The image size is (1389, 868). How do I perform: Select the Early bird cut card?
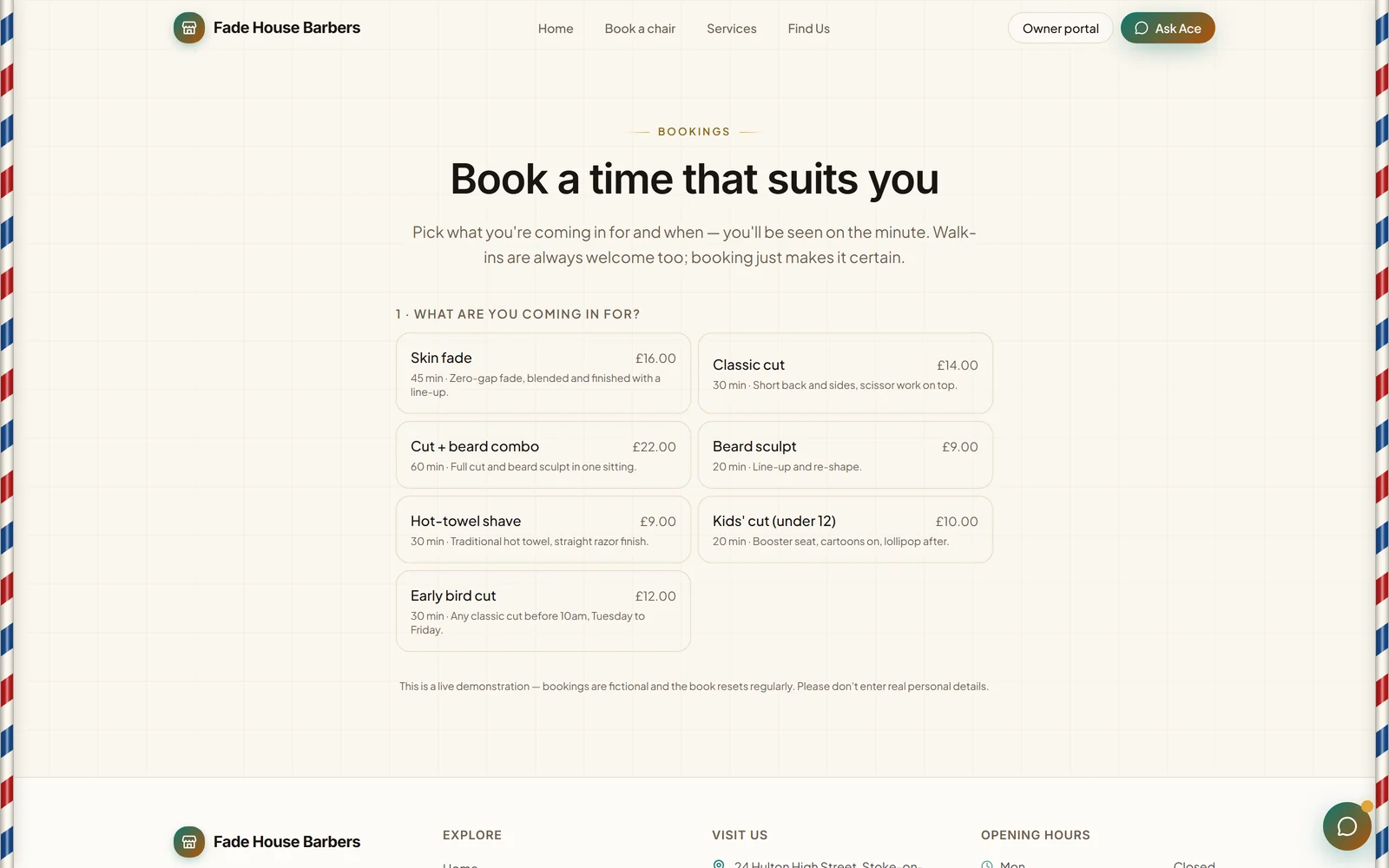[x=543, y=611]
